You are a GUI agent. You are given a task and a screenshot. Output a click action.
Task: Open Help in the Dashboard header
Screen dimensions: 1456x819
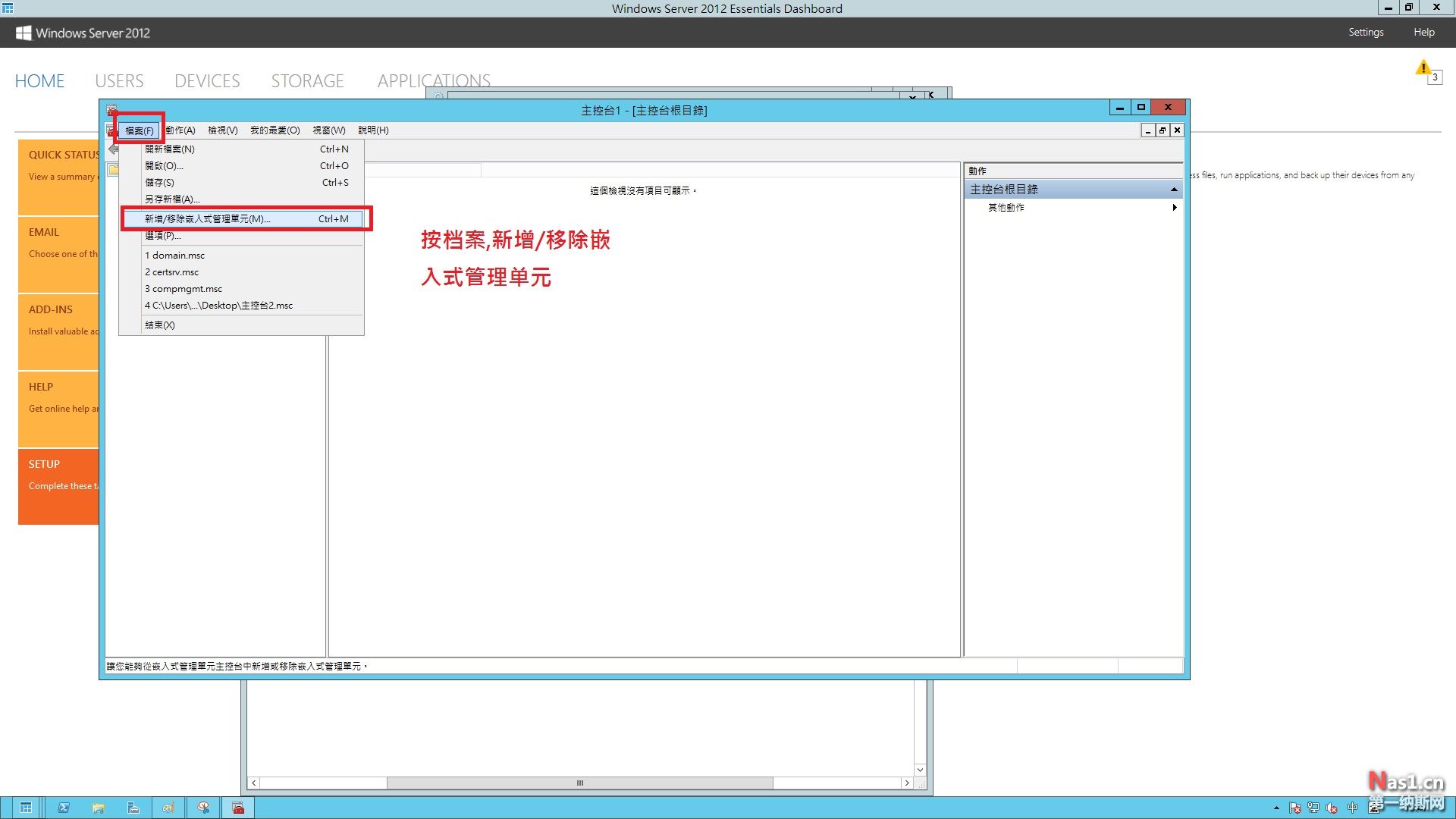coord(1423,33)
